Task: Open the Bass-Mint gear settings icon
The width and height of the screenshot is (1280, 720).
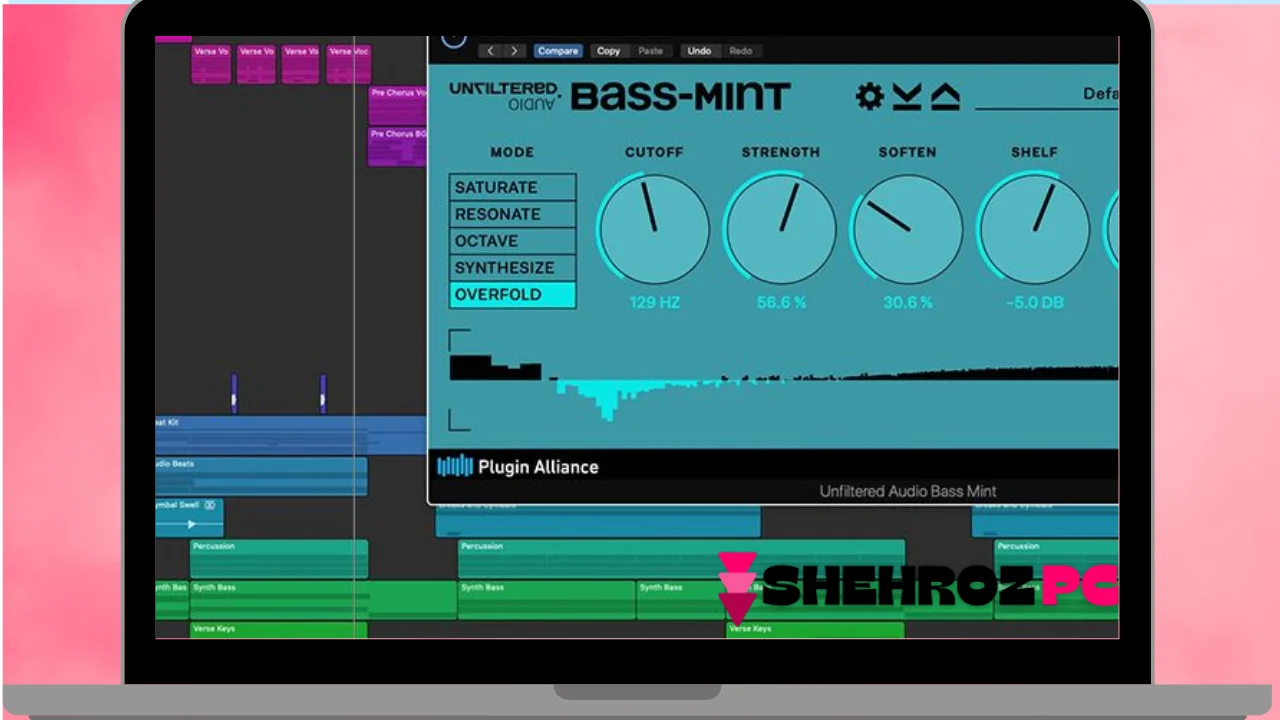Action: point(870,96)
